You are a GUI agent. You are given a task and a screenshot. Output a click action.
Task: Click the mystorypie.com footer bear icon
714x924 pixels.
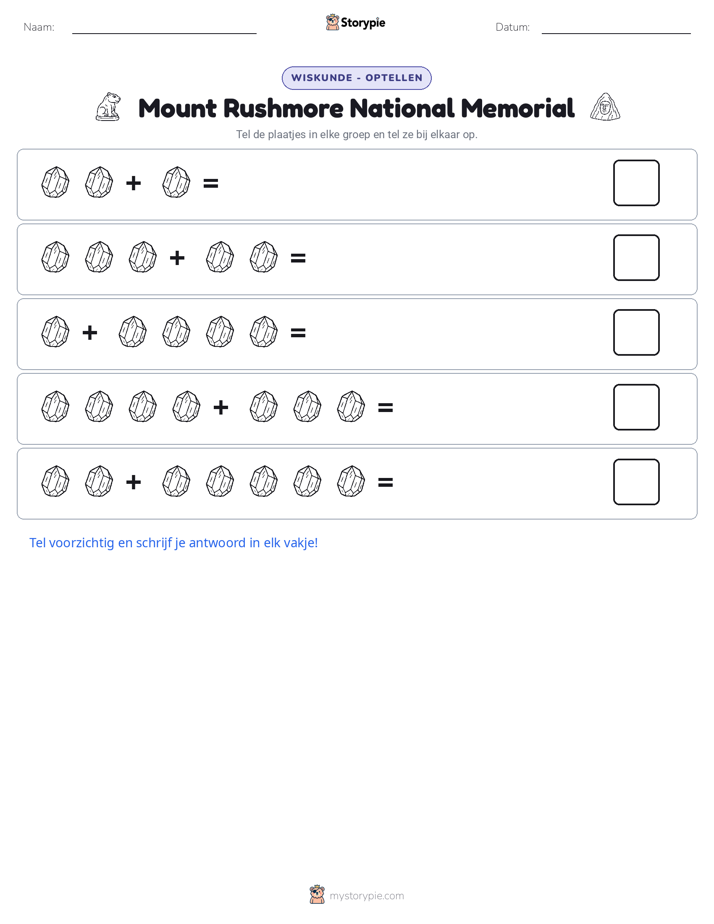pyautogui.click(x=317, y=895)
